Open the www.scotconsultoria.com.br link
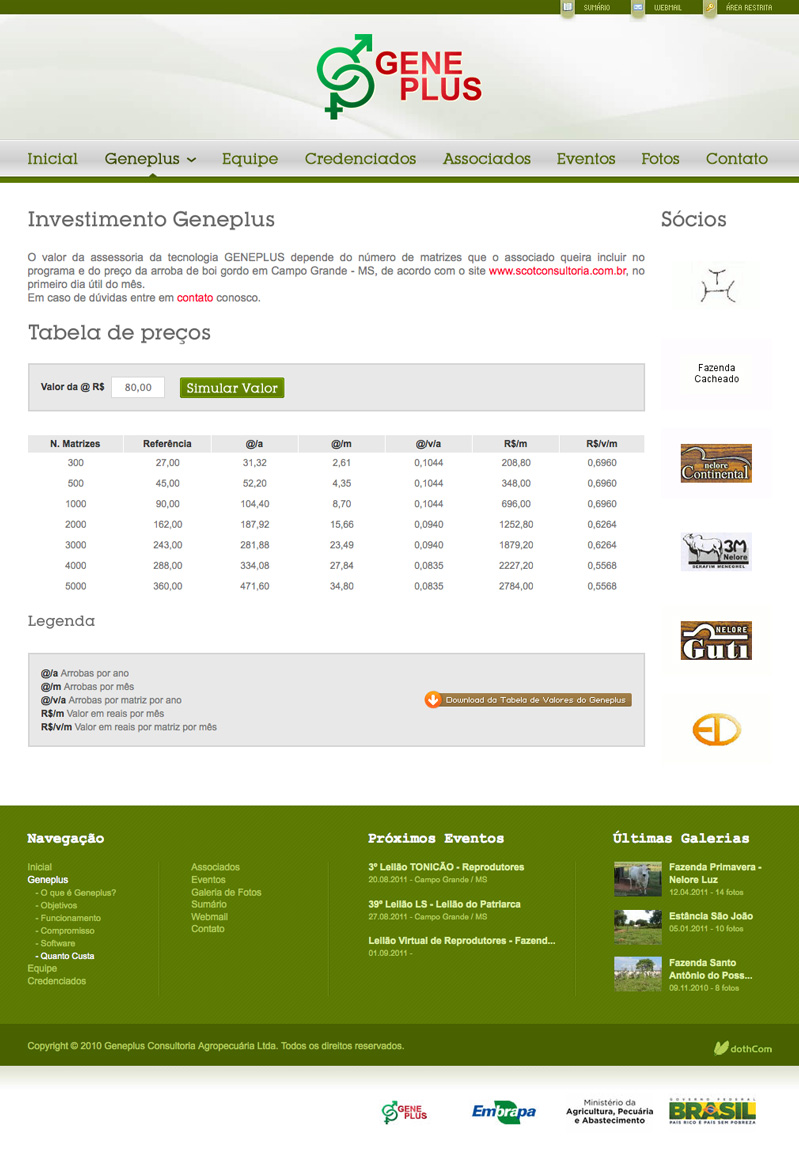The image size is (799, 1160). coord(558,271)
